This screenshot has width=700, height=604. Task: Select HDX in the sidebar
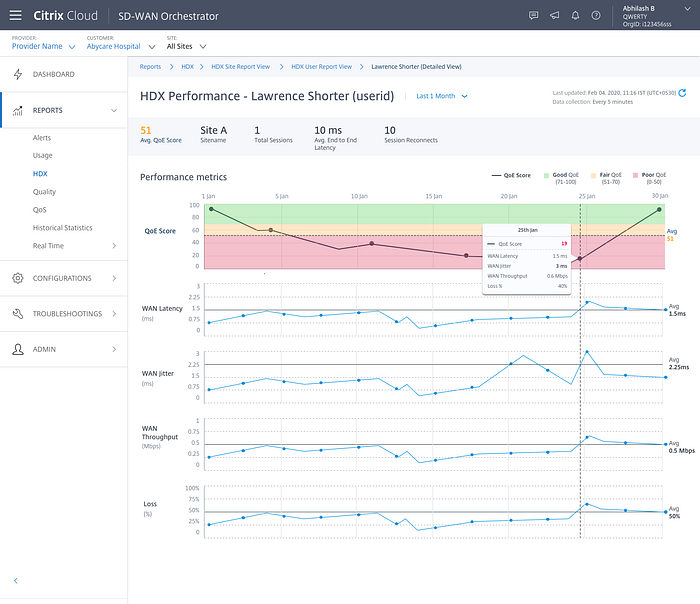(40, 174)
